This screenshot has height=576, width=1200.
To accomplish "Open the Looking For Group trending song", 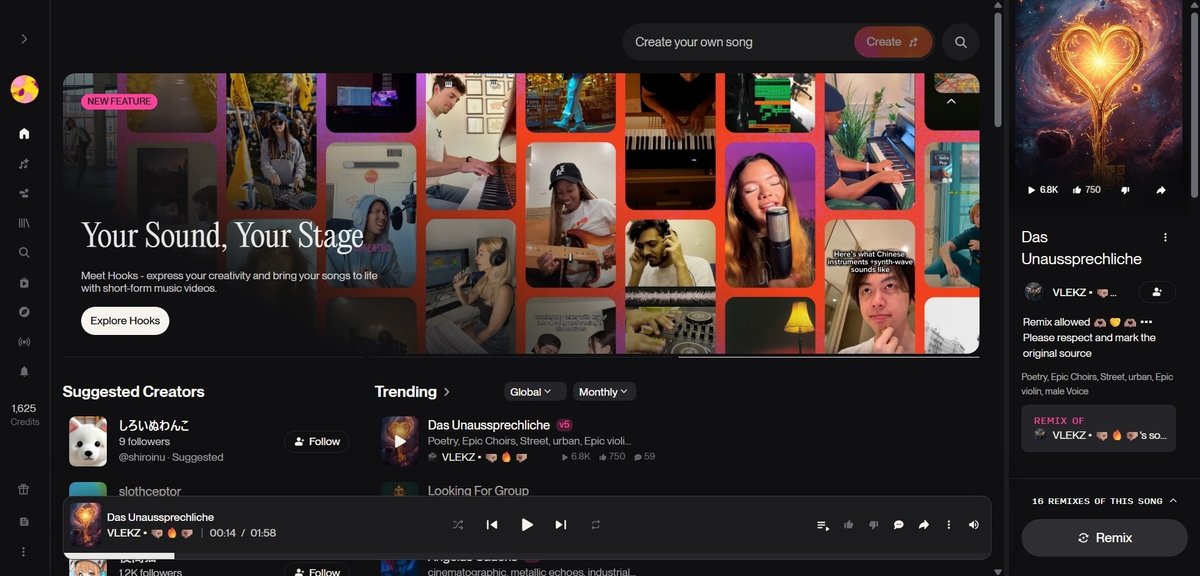I will click(478, 490).
